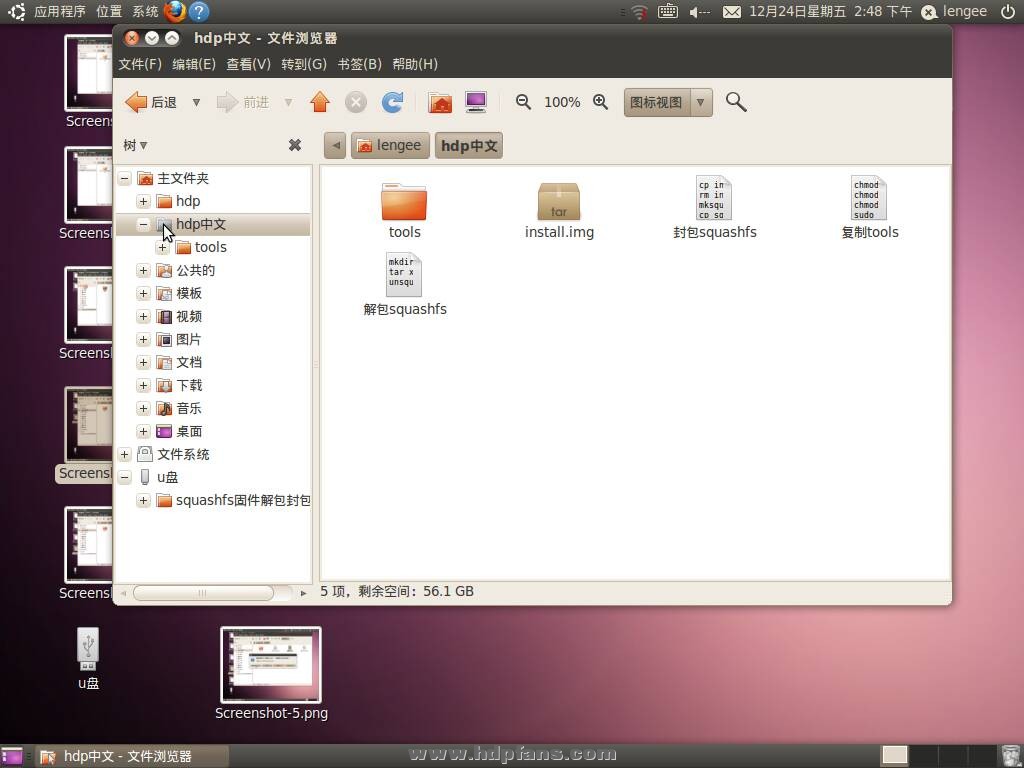Select the 解包squashfs script file
This screenshot has height=768, width=1024.
404,275
